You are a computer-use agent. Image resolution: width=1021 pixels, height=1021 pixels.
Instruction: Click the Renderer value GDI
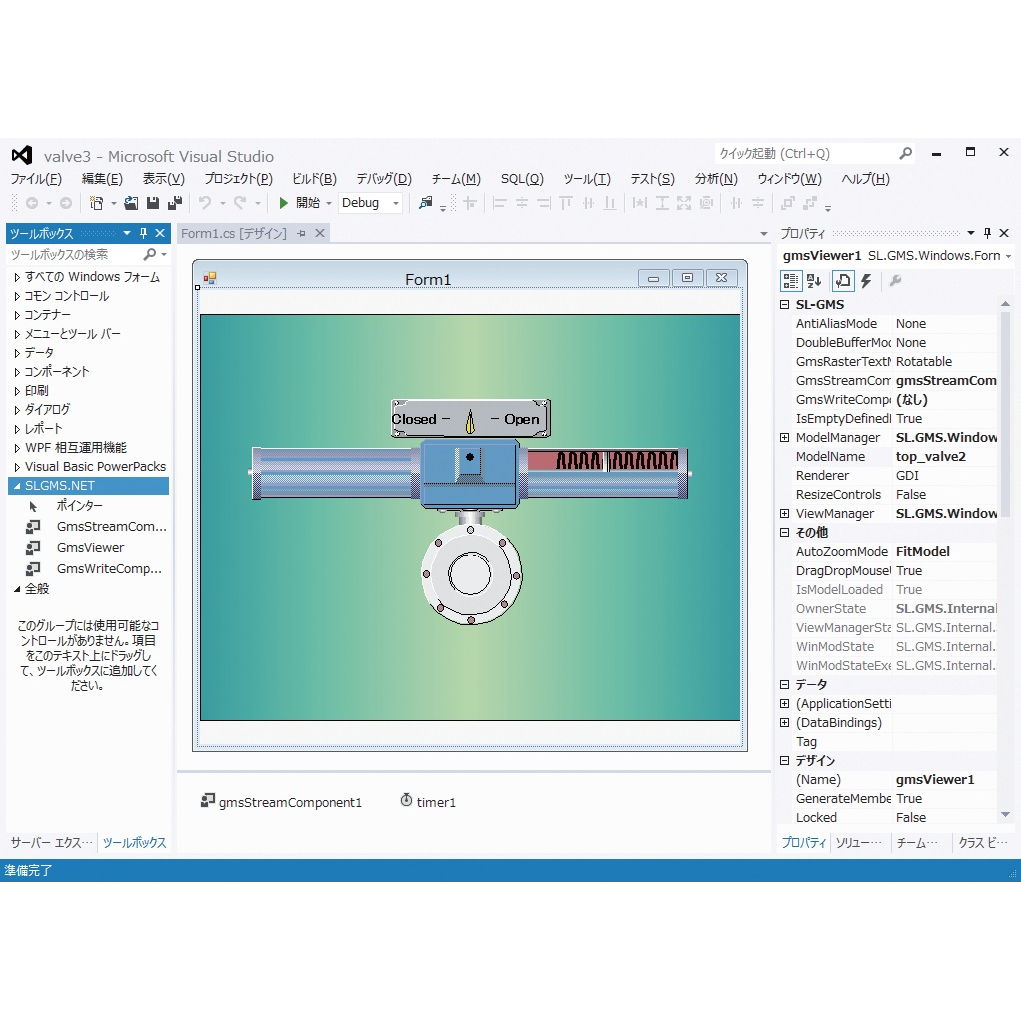(x=907, y=475)
